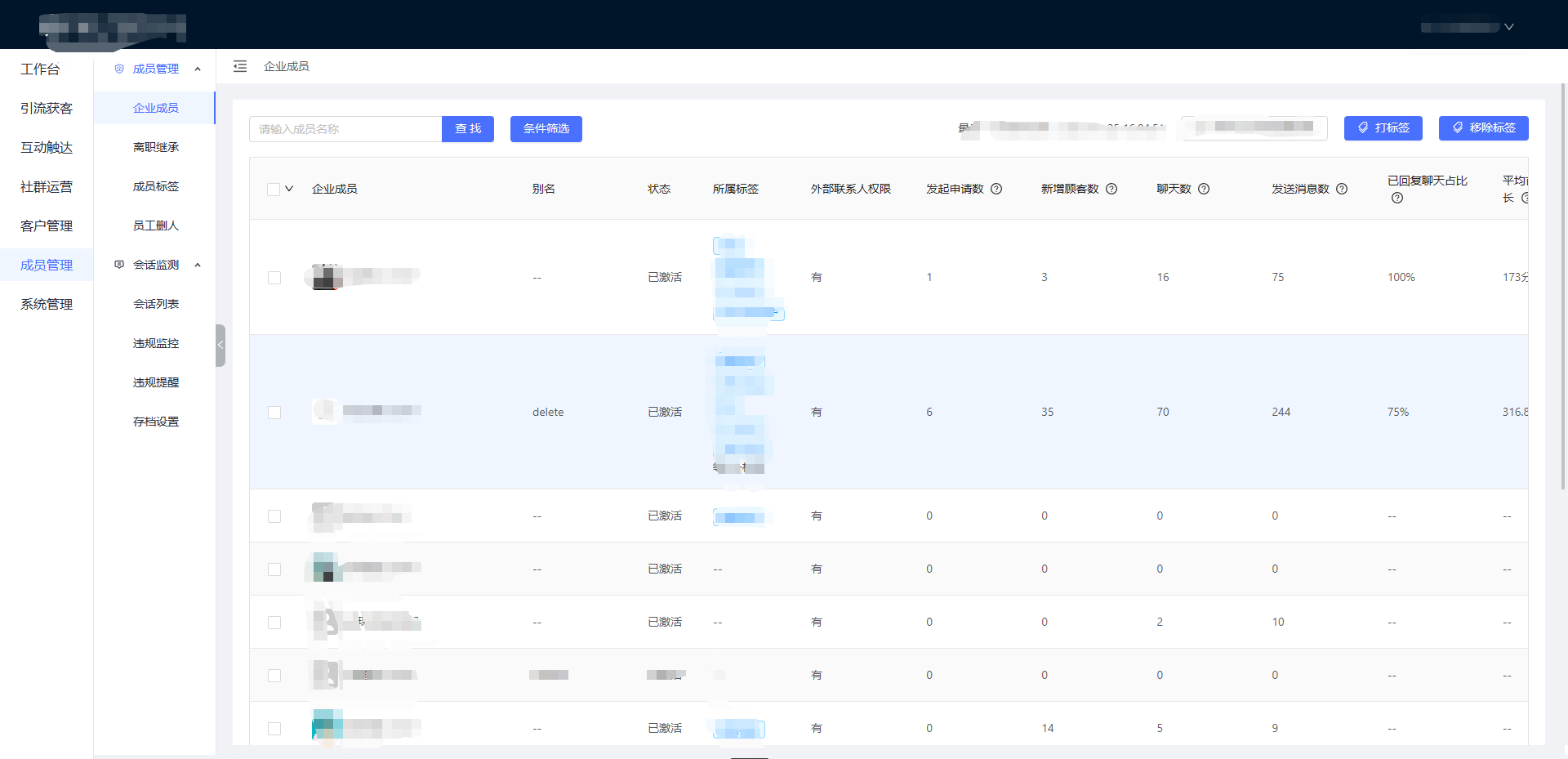Click 企业成员 breadcrumb title

[x=286, y=66]
